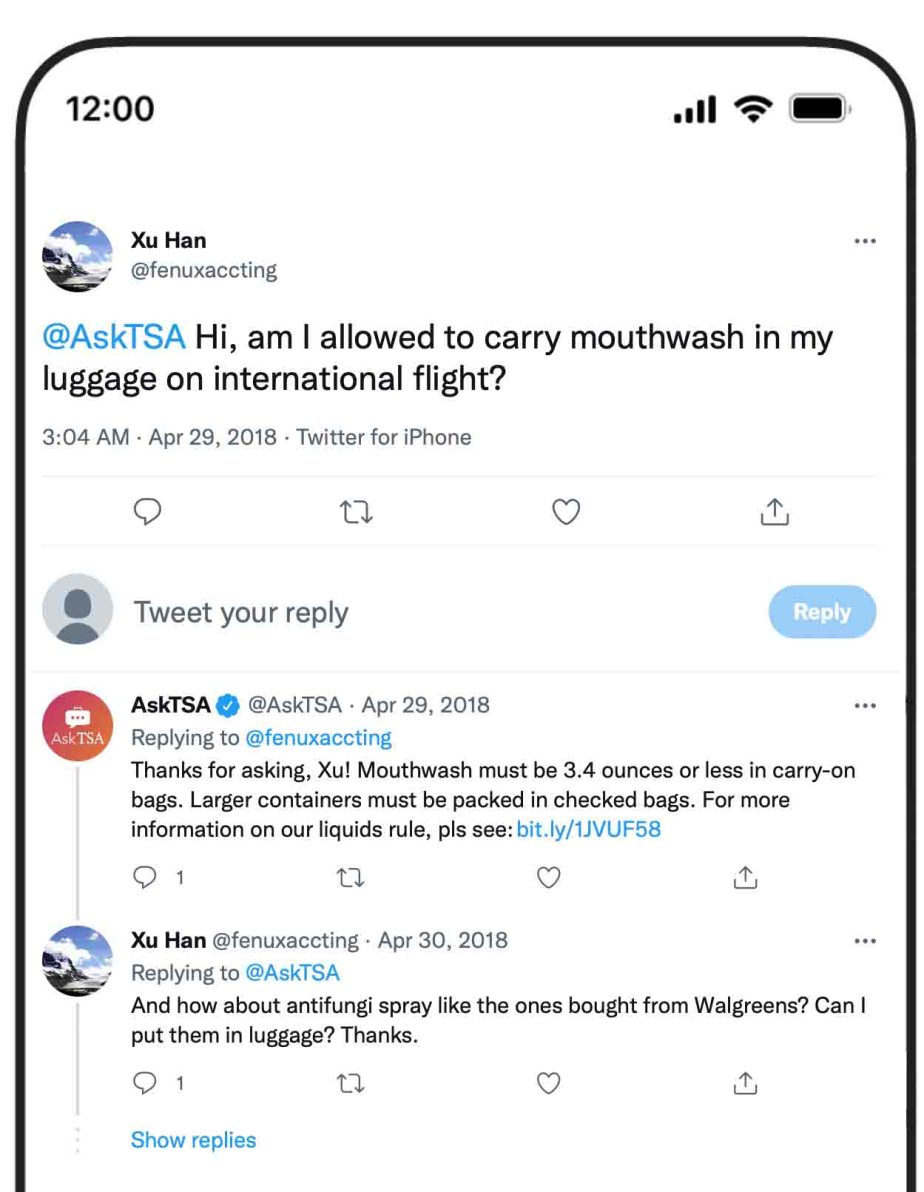Screen dimensions: 924x1192
Task: Open the AskTSA profile avatar
Action: (77, 726)
